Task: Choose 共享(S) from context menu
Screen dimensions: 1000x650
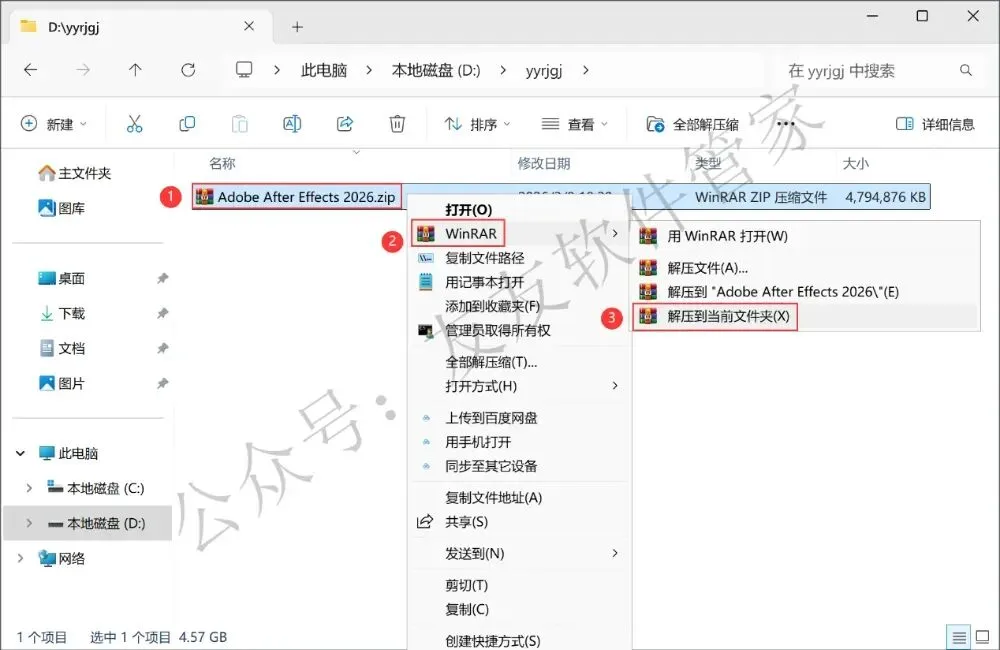Action: coord(466,522)
